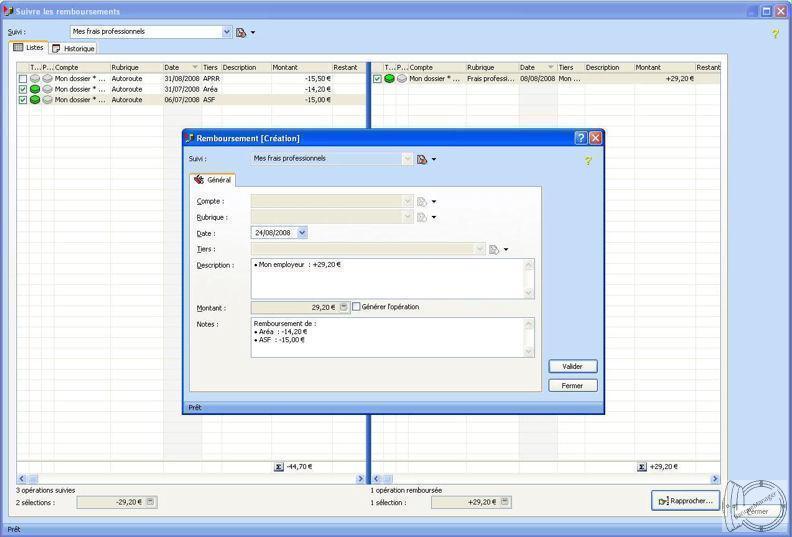Click the edit icon next to Compte field
This screenshot has height=537, width=792.
tap(422, 201)
